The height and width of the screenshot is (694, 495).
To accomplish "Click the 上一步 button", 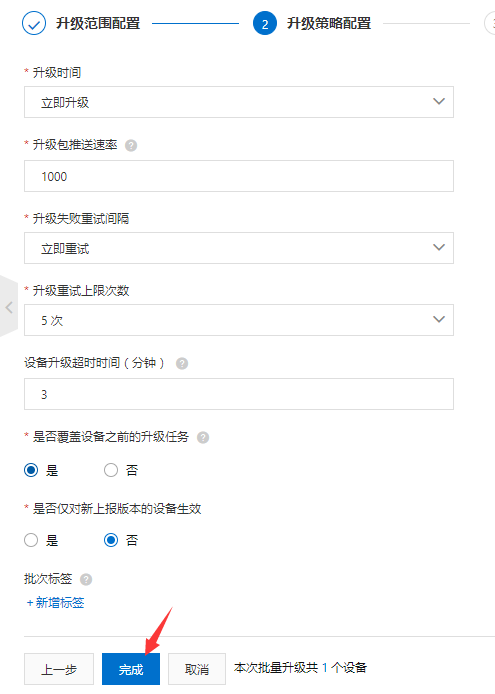I will click(59, 669).
